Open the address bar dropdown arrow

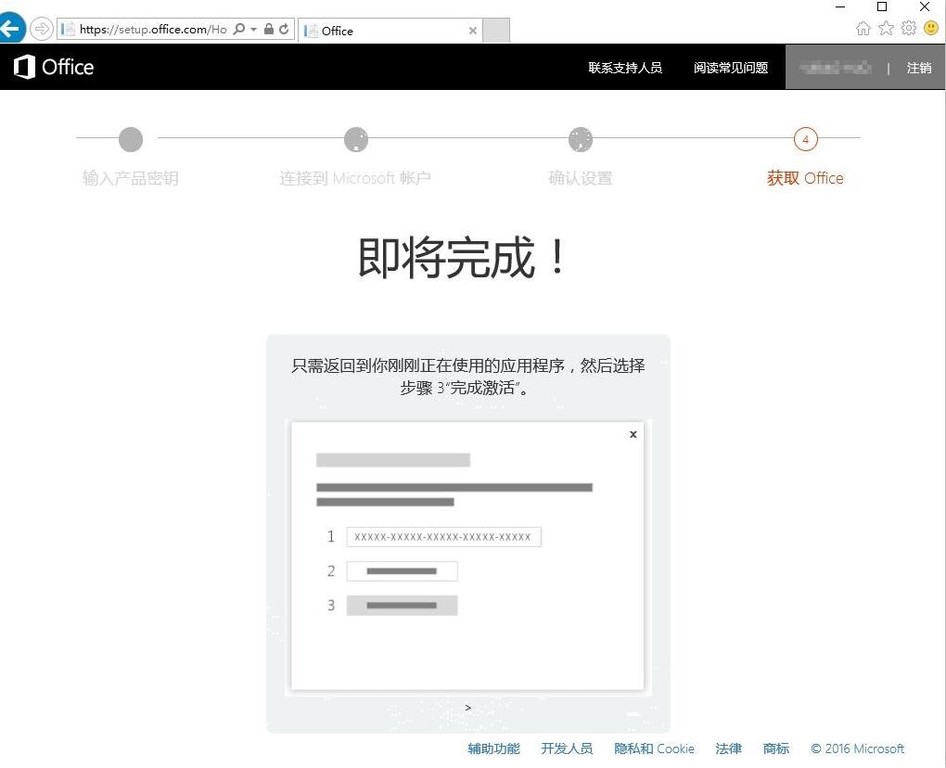pos(253,29)
